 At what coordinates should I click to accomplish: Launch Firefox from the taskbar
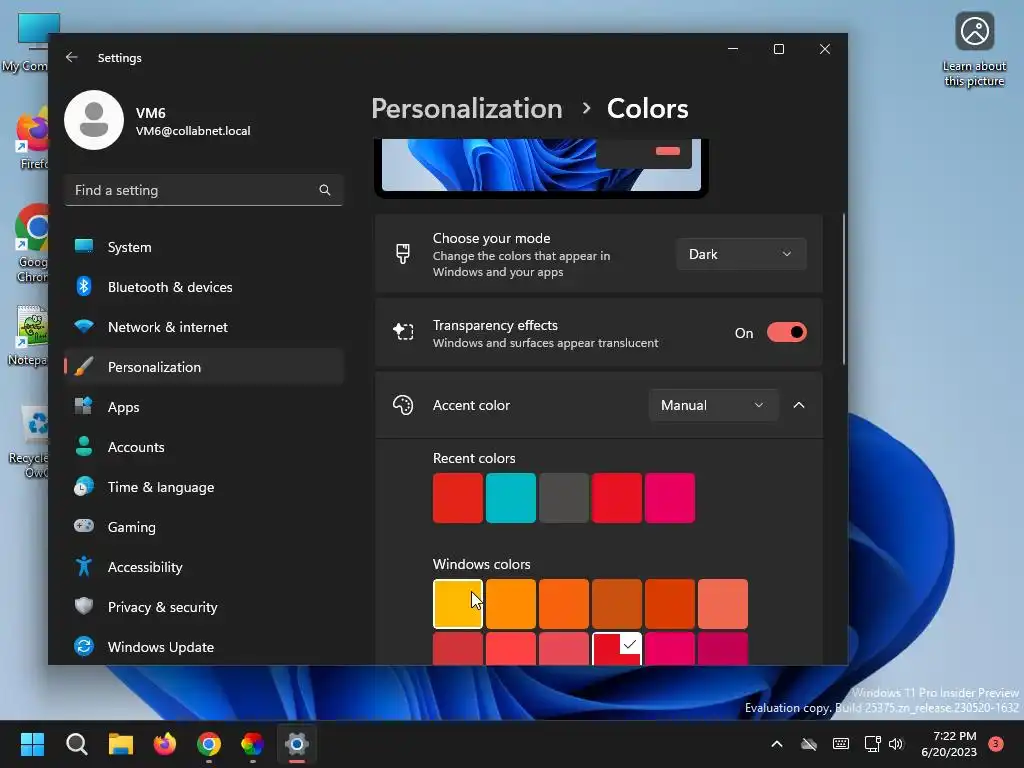pyautogui.click(x=165, y=744)
